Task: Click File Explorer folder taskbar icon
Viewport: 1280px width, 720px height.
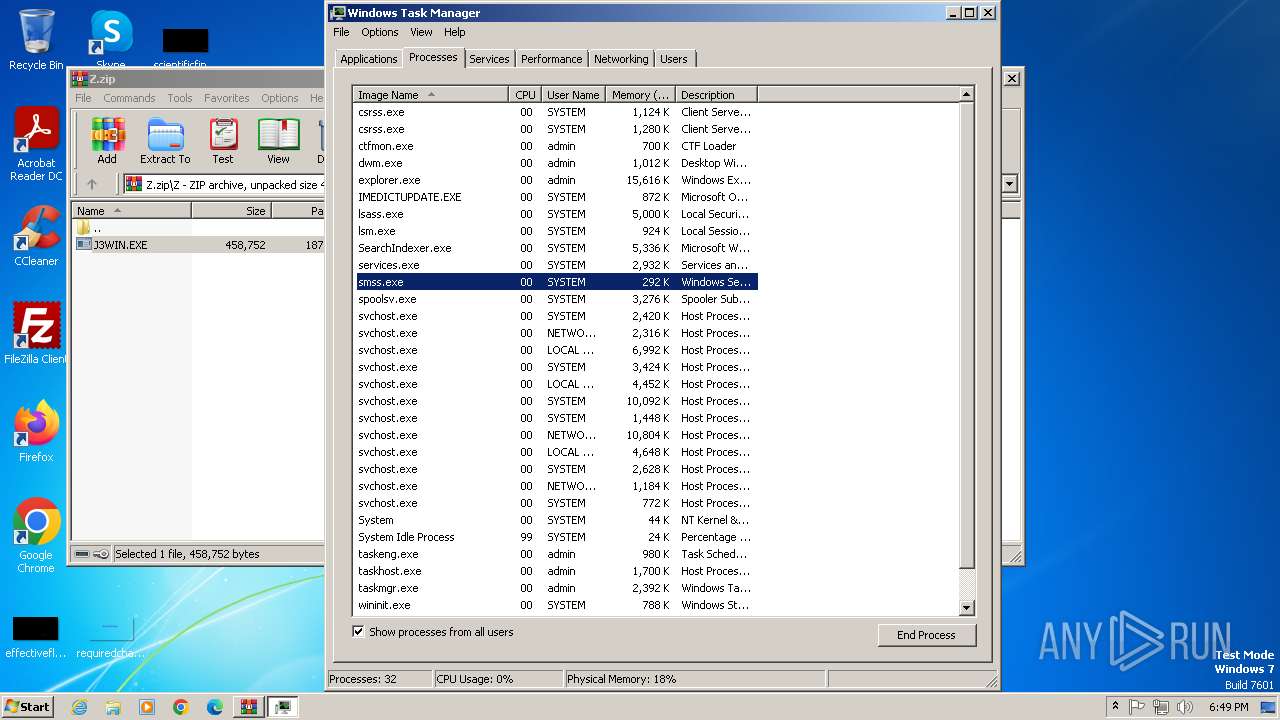Action: tap(113, 707)
